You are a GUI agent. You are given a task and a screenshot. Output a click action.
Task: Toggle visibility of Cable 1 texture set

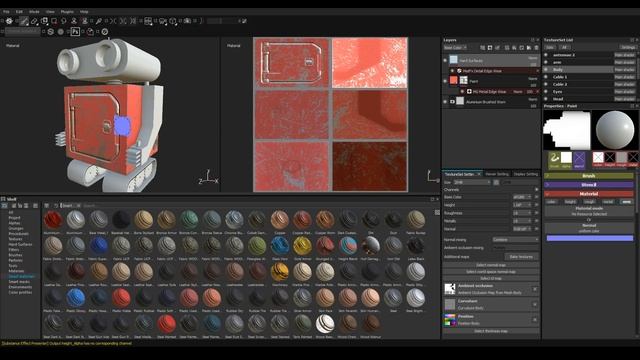[546, 77]
